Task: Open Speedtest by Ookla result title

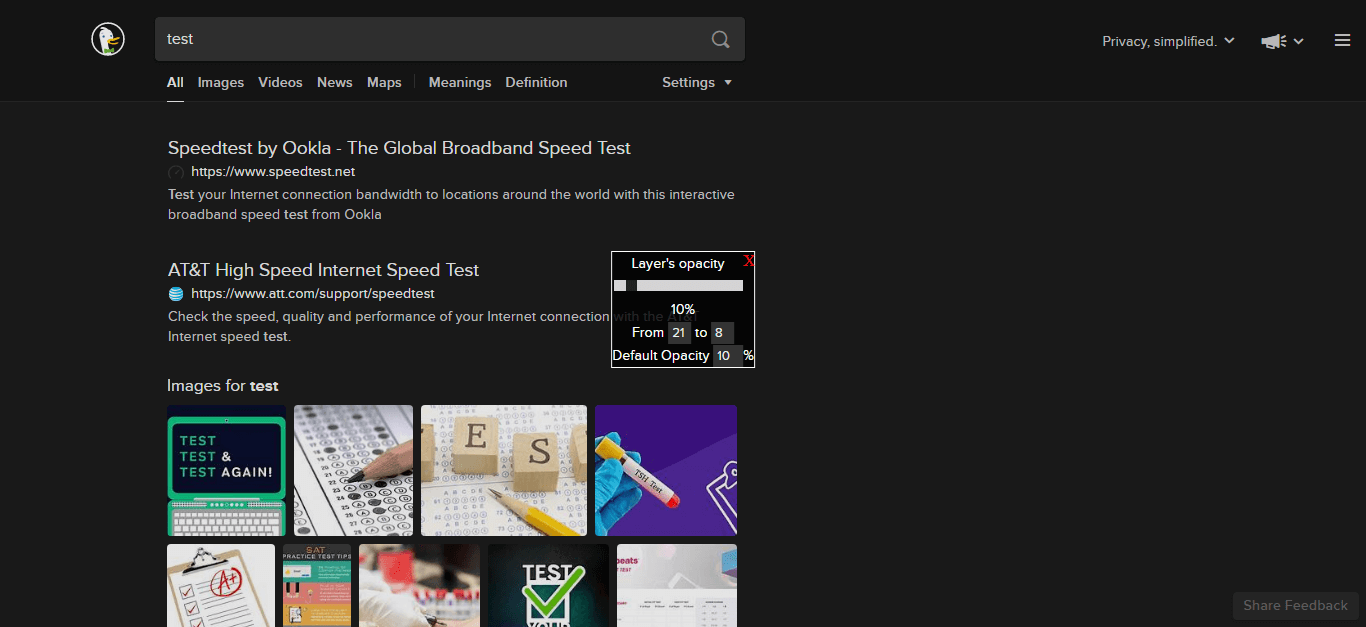Action: 399,148
